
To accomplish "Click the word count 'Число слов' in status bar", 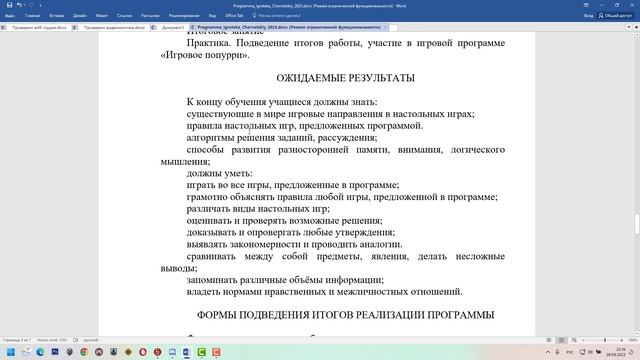I will (52, 340).
